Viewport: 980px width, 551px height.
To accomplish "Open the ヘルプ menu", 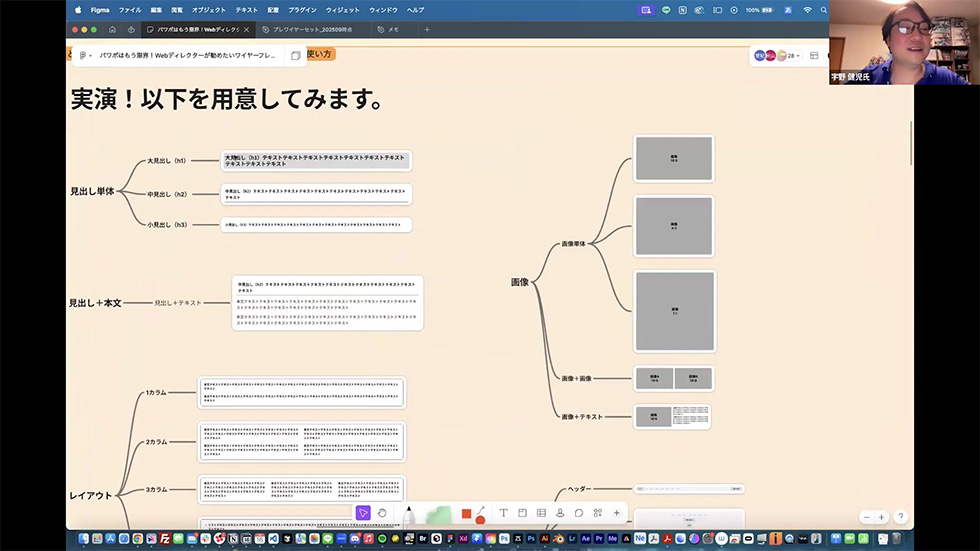I will 416,10.
